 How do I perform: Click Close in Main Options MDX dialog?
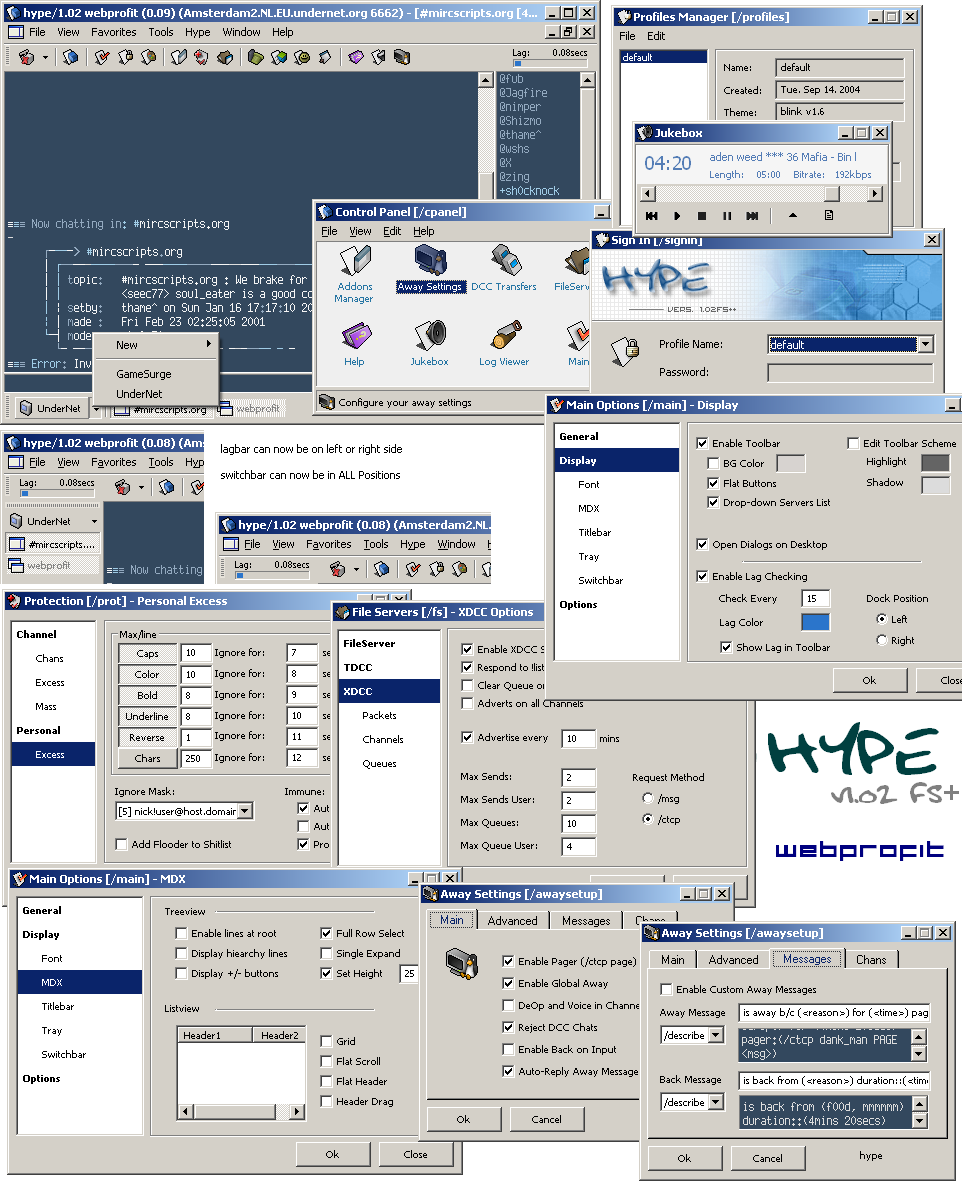pyautogui.click(x=415, y=1154)
